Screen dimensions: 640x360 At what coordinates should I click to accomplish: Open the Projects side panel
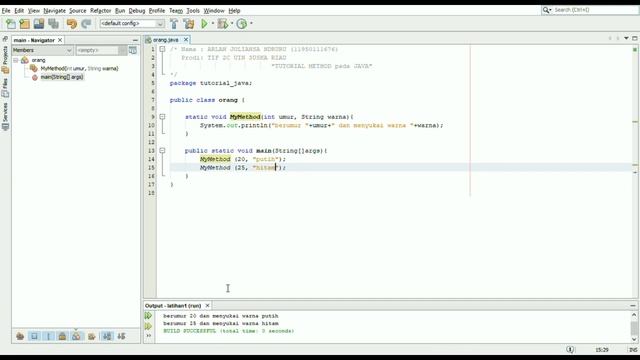tap(5, 59)
